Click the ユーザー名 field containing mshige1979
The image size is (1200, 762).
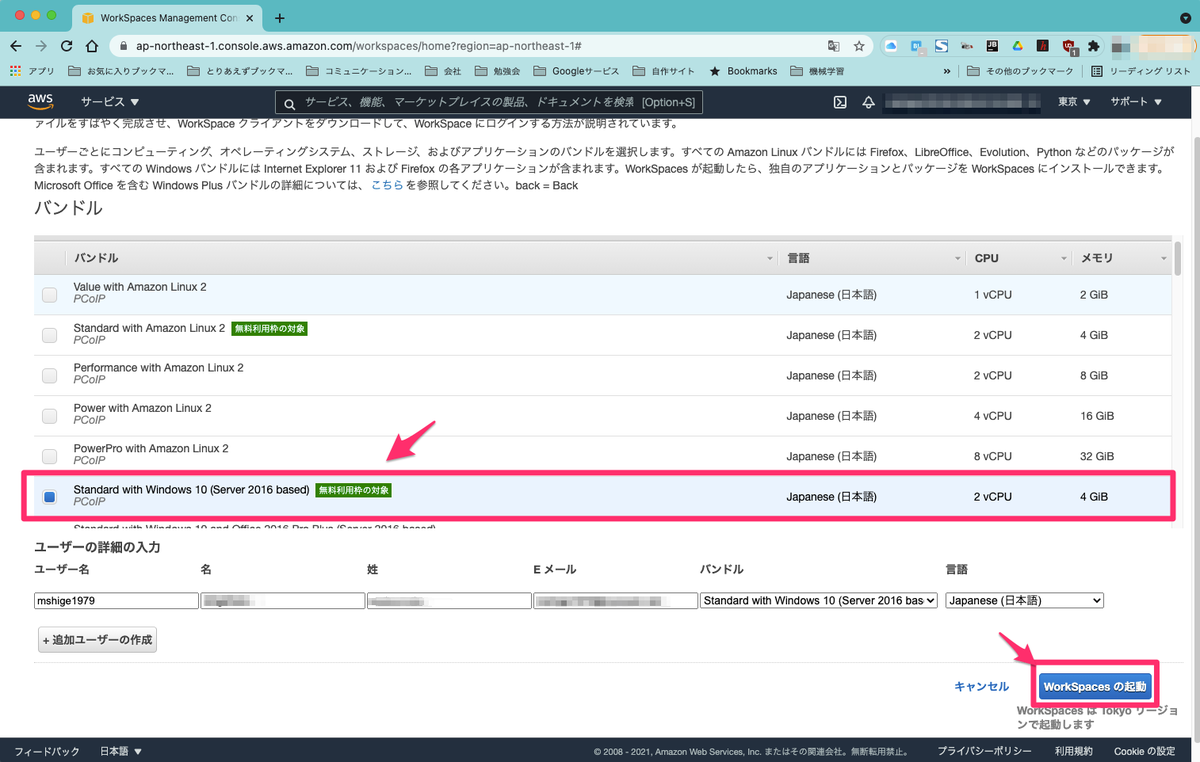pos(116,601)
